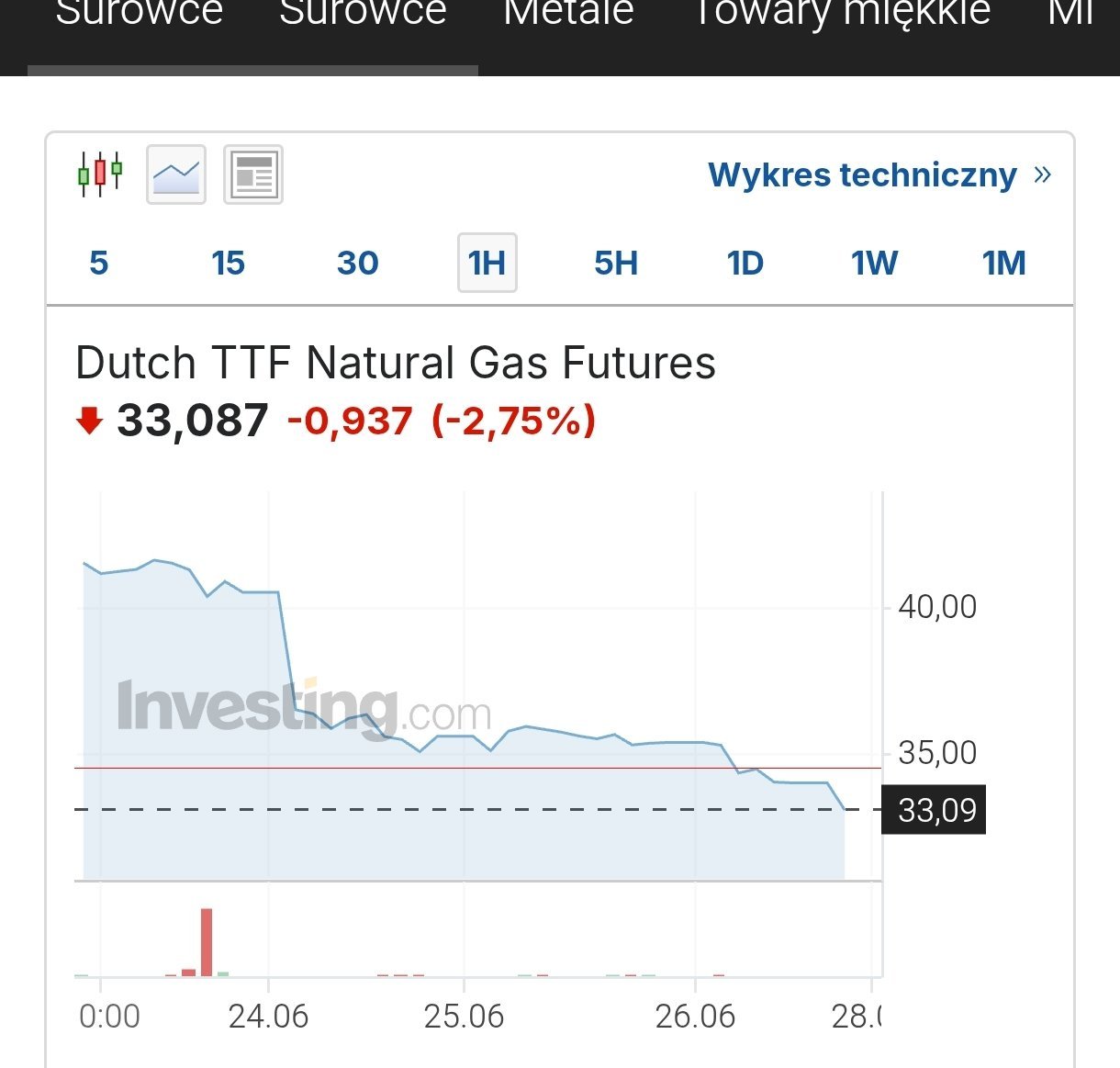The height and width of the screenshot is (1068, 1120).
Task: Open the Wykres techniczny link
Action: coord(862,174)
